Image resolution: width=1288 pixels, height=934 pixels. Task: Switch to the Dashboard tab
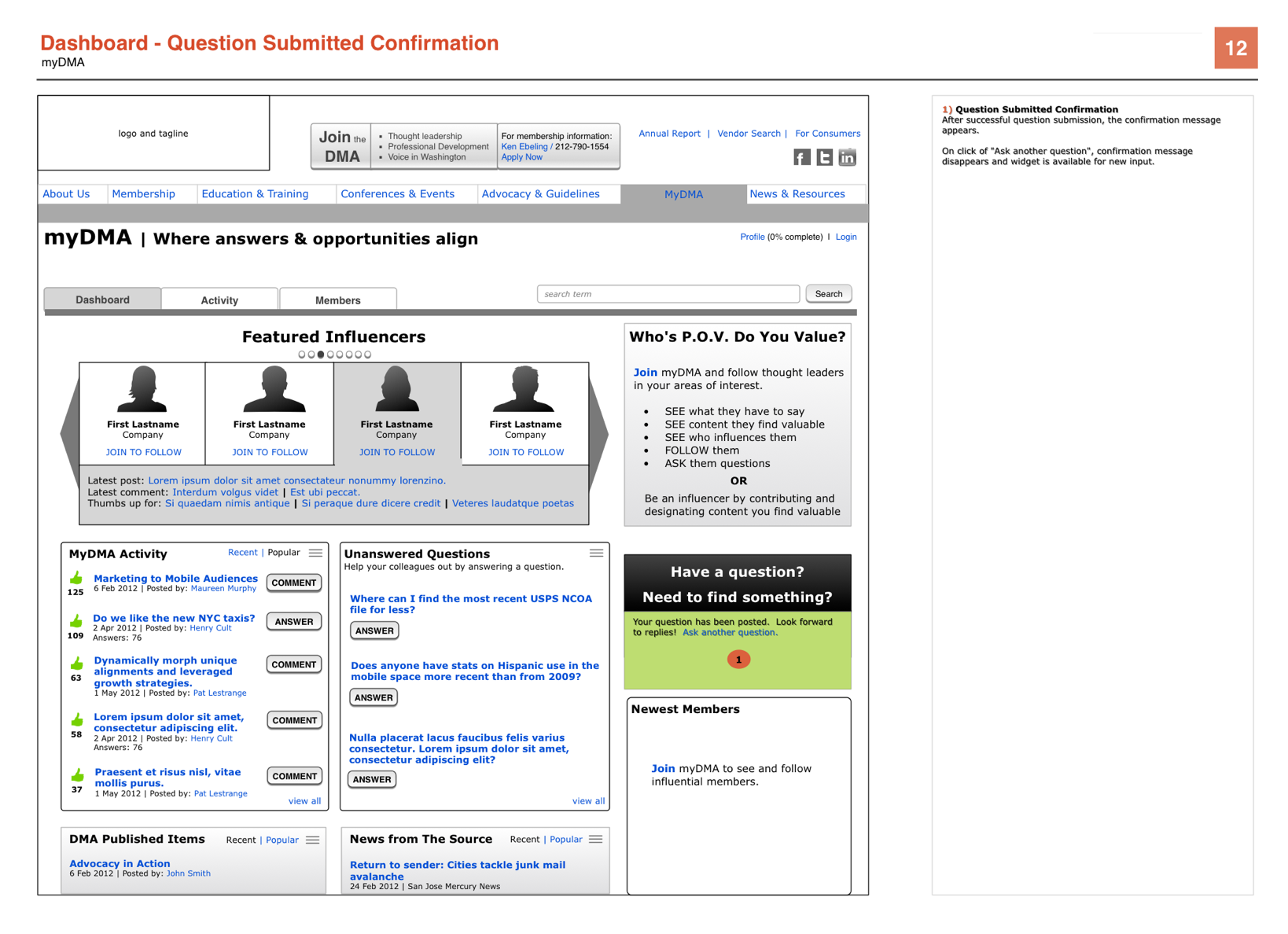pyautogui.click(x=102, y=300)
